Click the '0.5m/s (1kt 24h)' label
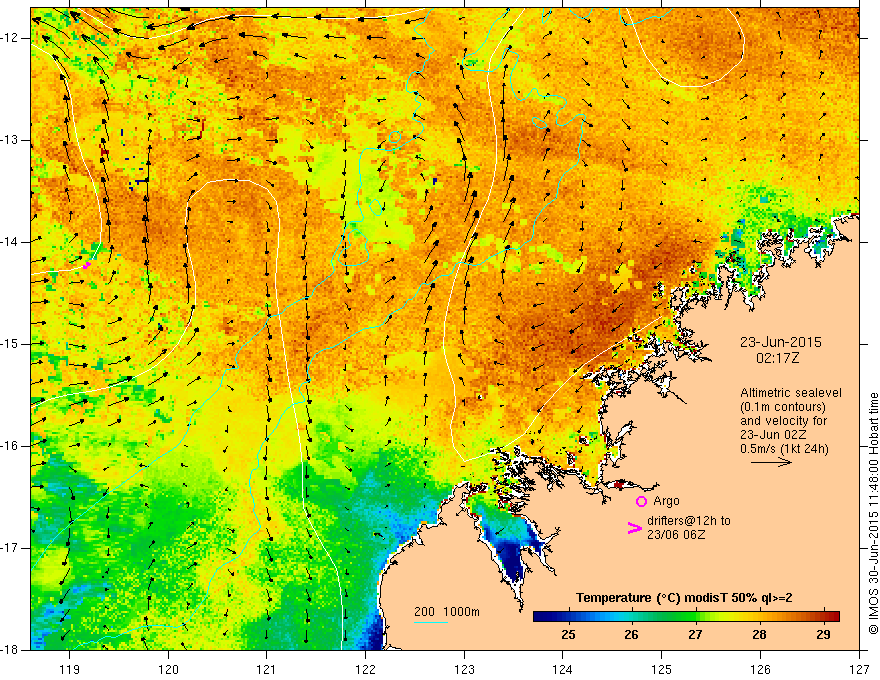The height and width of the screenshot is (680, 880). 785,449
